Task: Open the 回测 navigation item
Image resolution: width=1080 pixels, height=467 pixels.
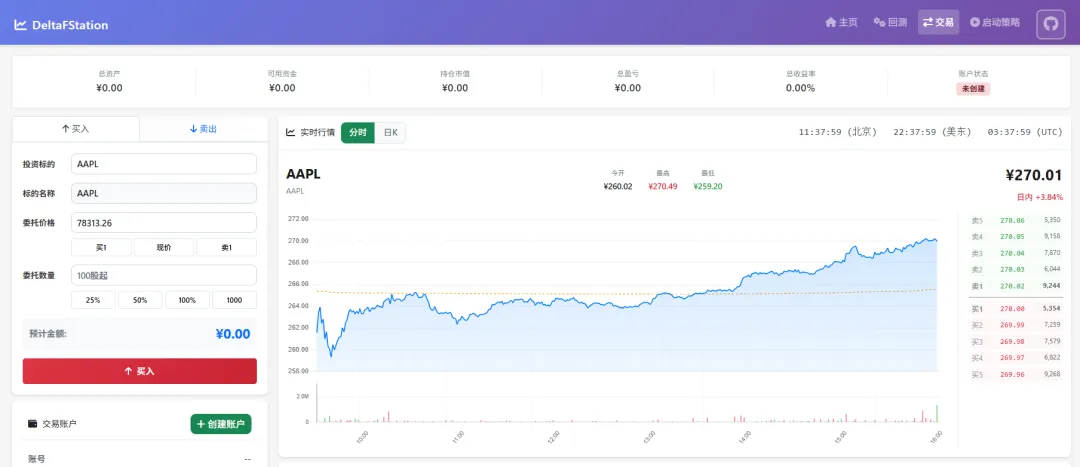Action: [890, 22]
